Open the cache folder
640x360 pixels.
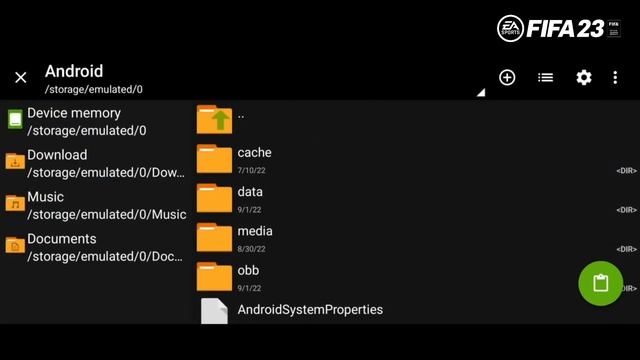click(x=416, y=160)
